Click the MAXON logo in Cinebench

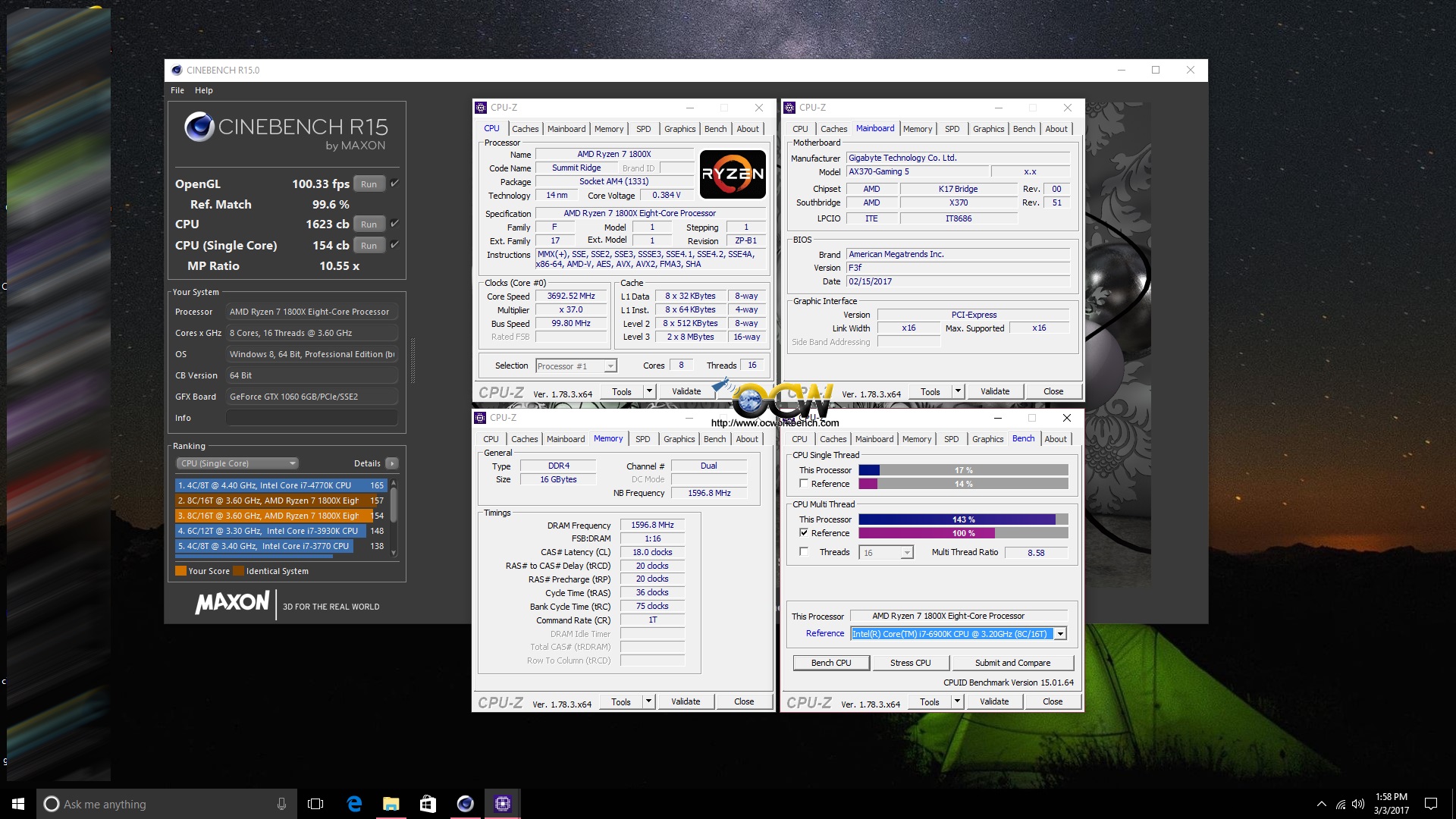click(232, 603)
